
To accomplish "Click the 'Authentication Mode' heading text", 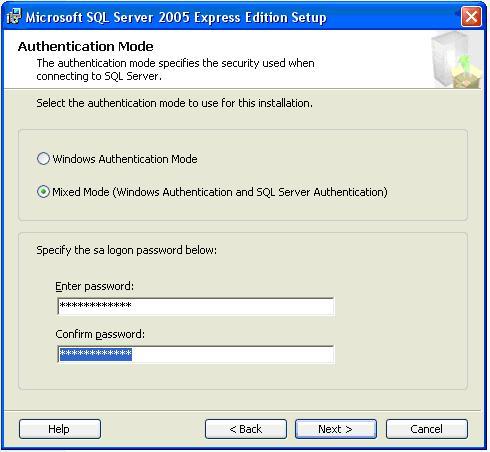I will click(x=86, y=46).
